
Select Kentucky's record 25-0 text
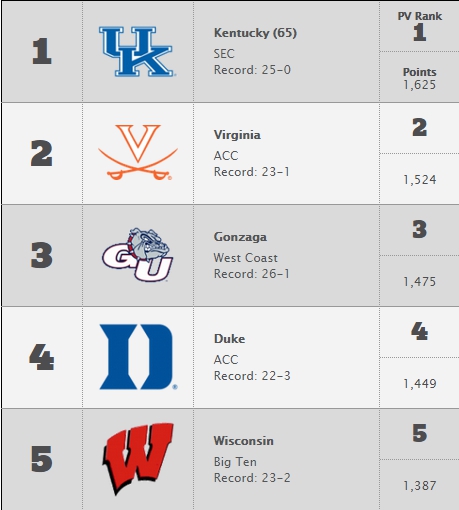[252, 70]
